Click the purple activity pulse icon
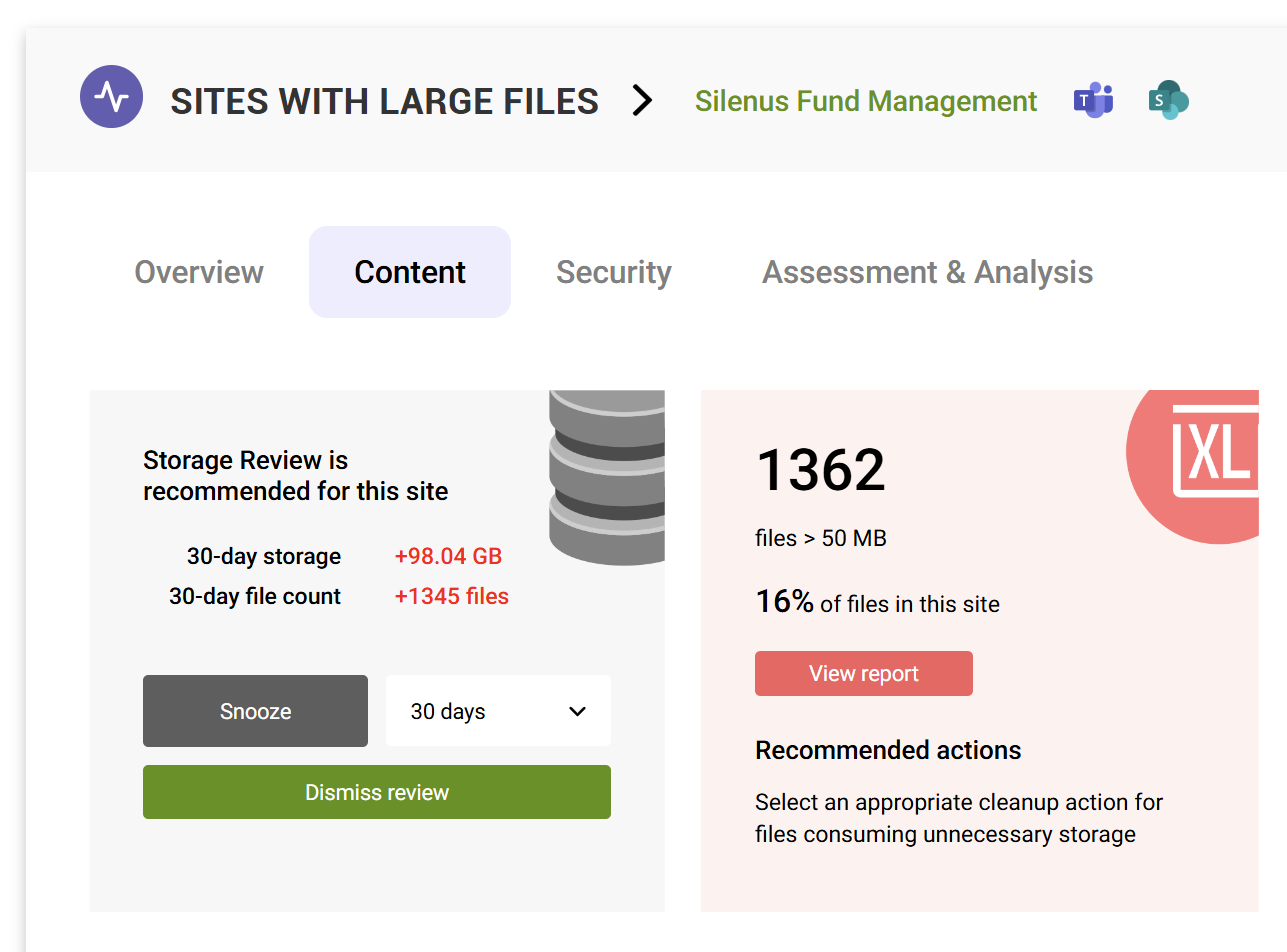 point(111,96)
